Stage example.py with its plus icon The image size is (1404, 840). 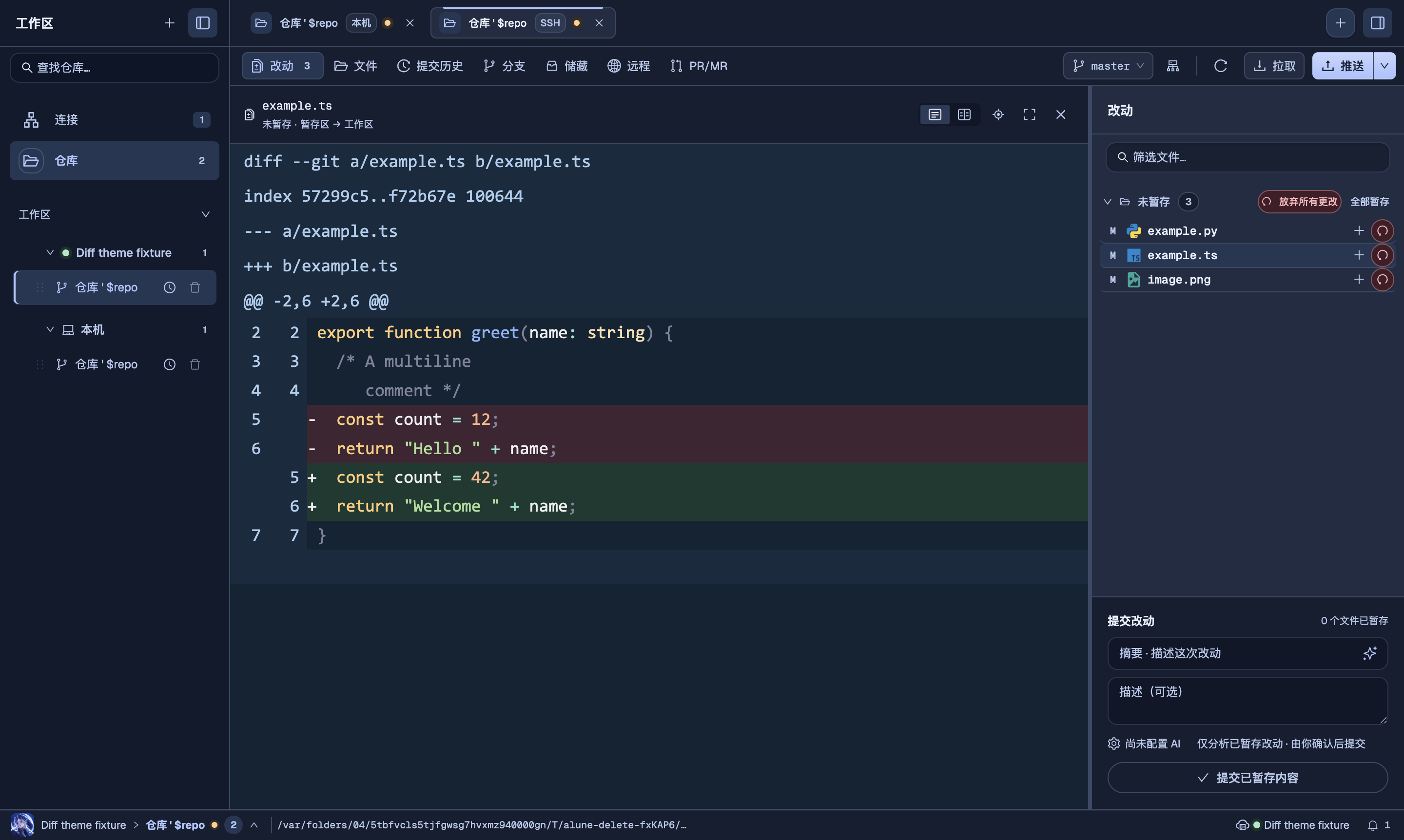tap(1359, 231)
